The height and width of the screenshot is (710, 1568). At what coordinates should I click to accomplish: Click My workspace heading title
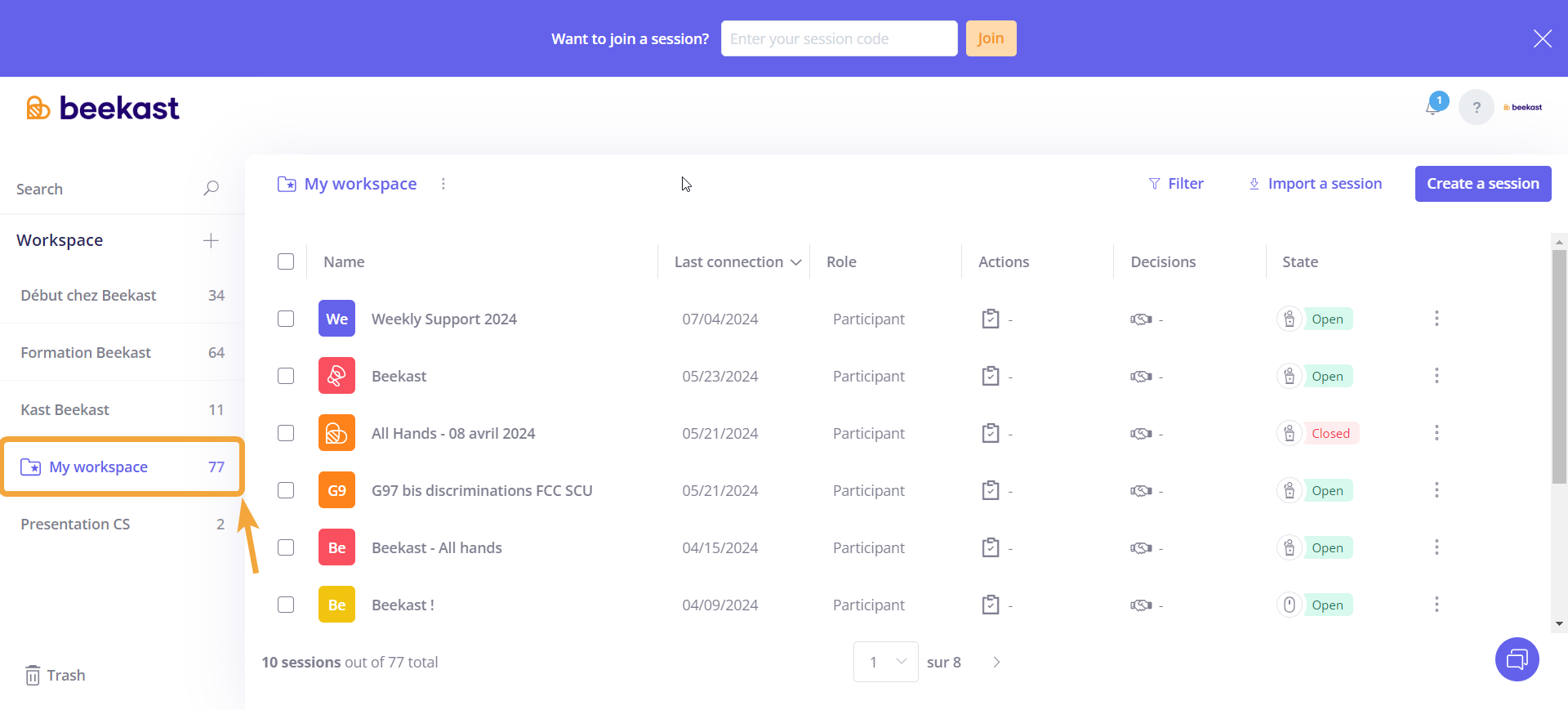tap(360, 184)
